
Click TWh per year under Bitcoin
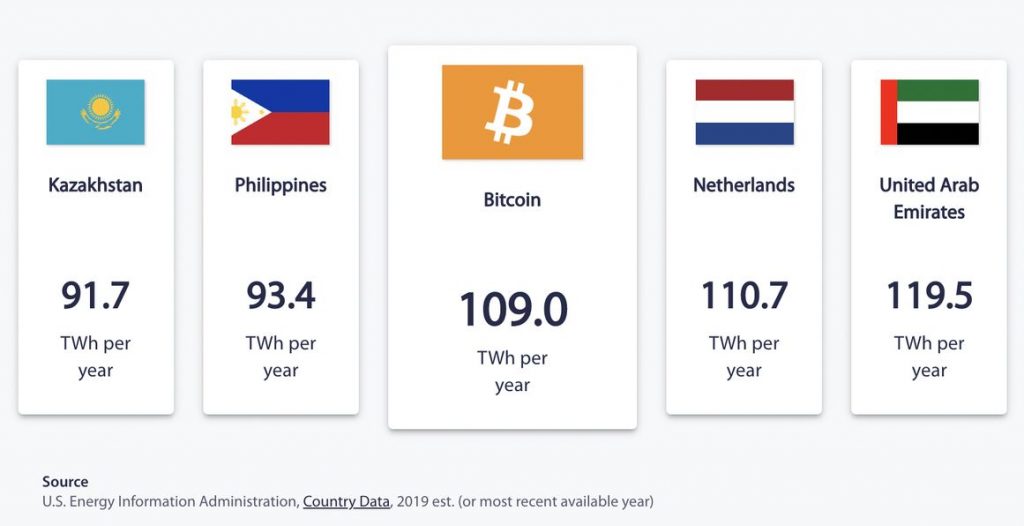pos(513,371)
